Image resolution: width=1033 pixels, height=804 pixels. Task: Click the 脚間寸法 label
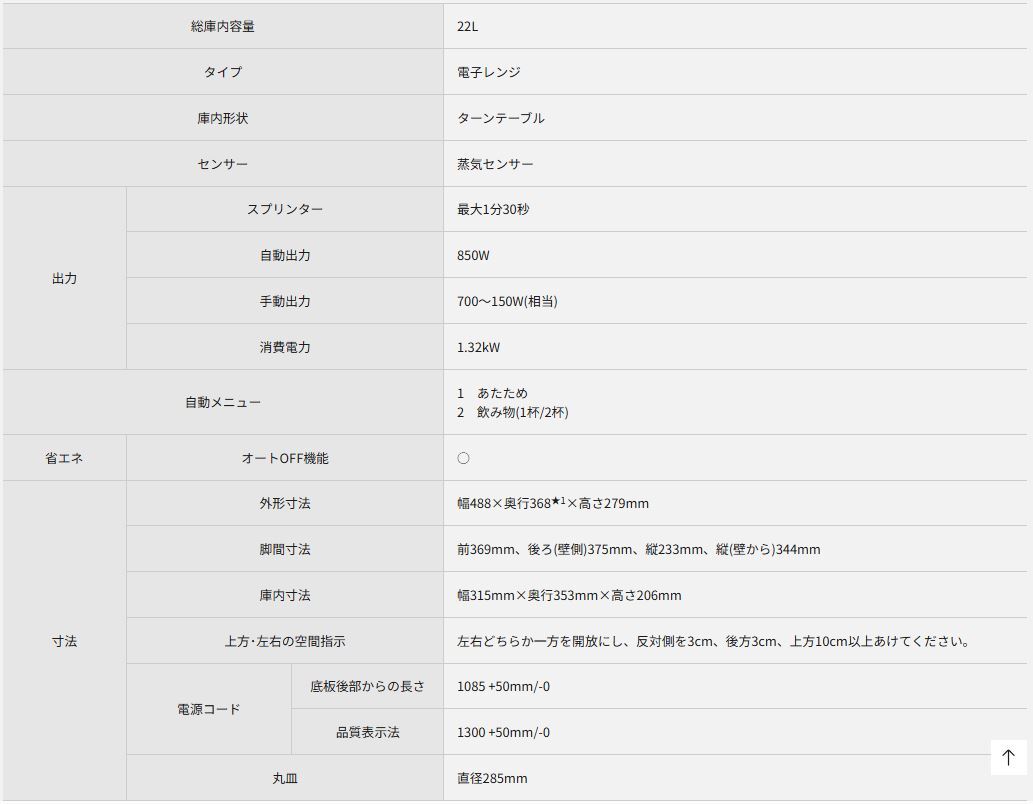[x=285, y=549]
